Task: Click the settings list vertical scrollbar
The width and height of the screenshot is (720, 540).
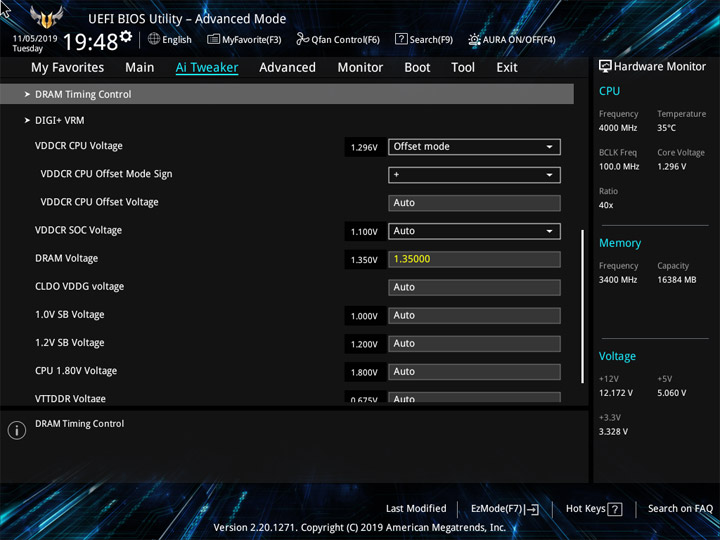Action: (x=582, y=306)
